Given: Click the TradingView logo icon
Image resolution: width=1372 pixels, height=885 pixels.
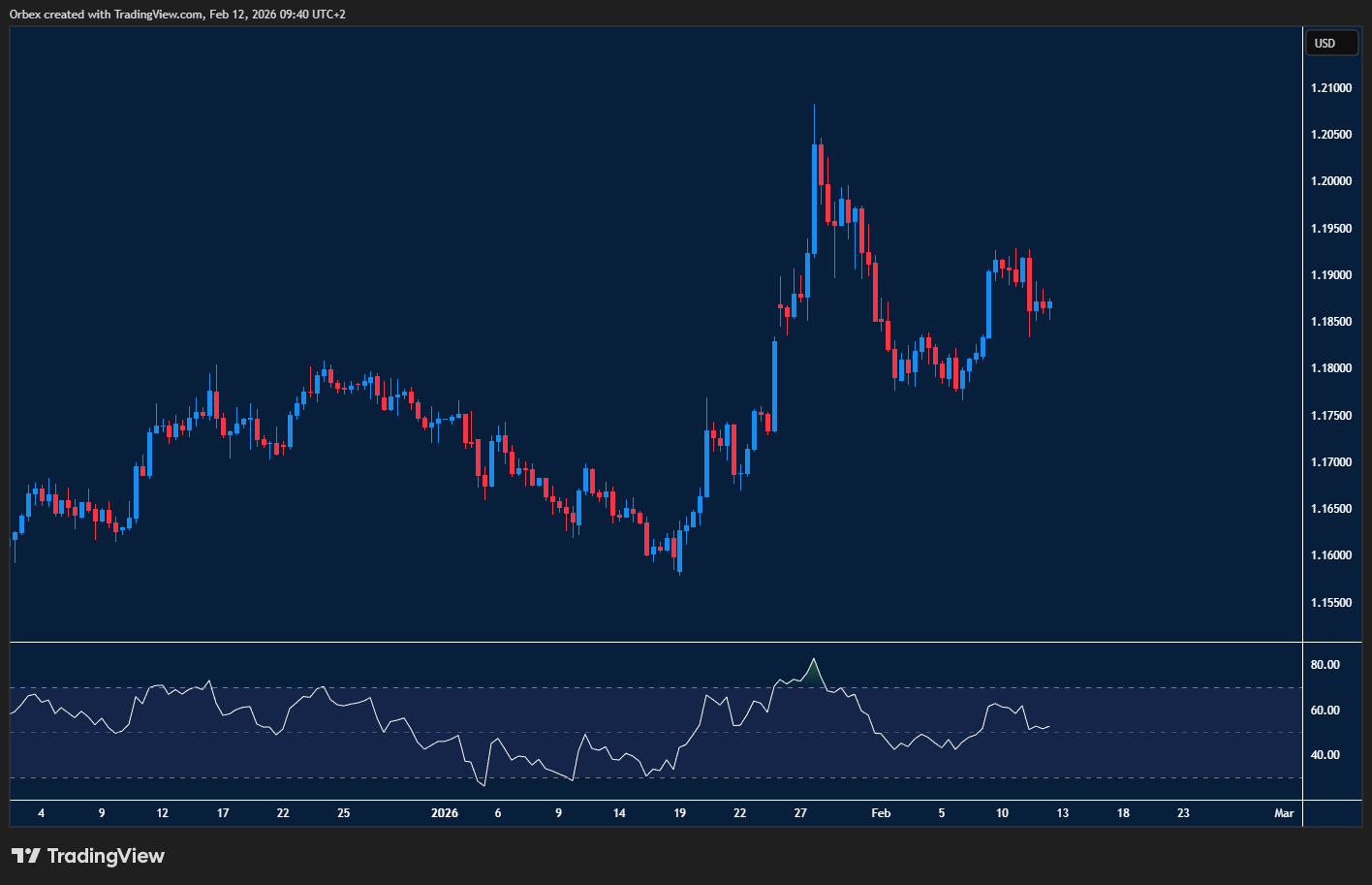Looking at the screenshot, I should (x=26, y=856).
